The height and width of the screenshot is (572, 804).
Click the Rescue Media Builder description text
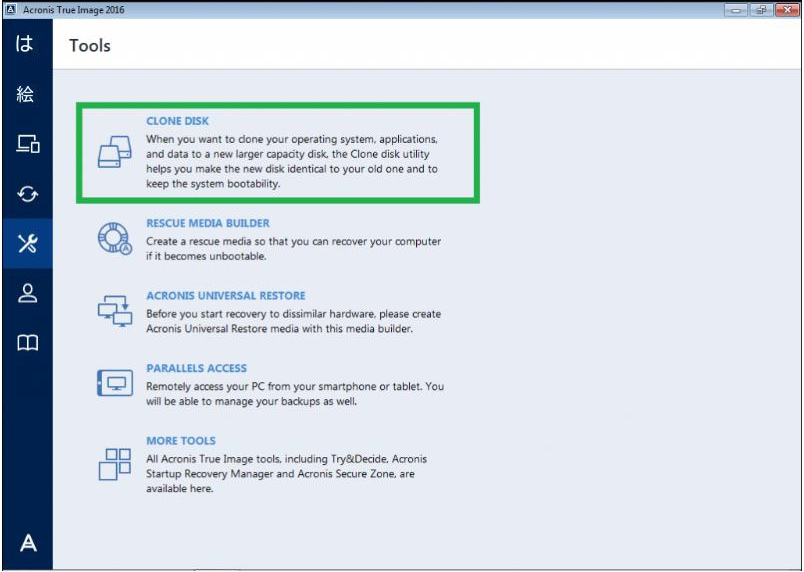point(293,249)
